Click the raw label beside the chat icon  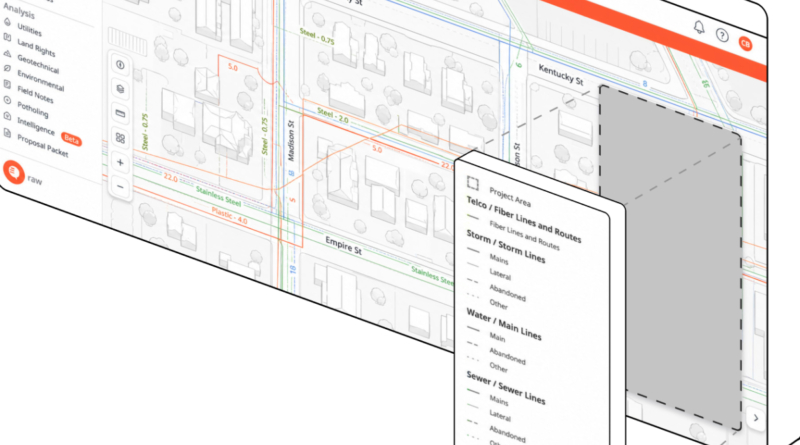(35, 180)
